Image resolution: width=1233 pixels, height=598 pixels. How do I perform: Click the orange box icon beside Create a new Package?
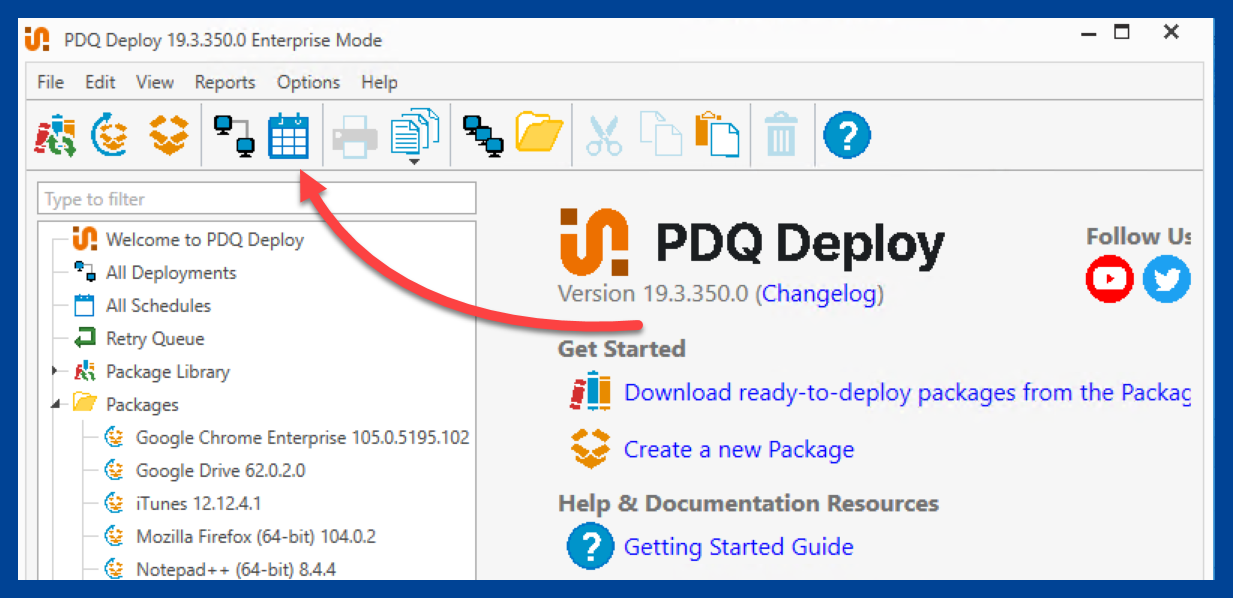pos(590,449)
